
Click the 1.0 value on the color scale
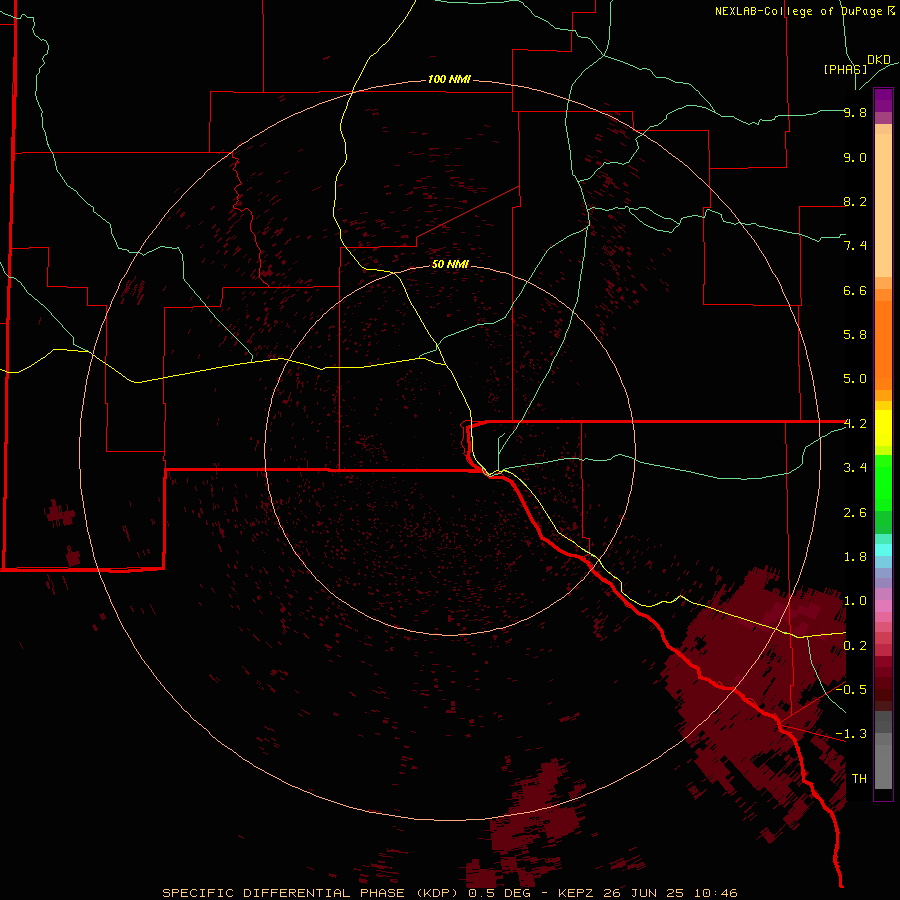click(x=855, y=601)
